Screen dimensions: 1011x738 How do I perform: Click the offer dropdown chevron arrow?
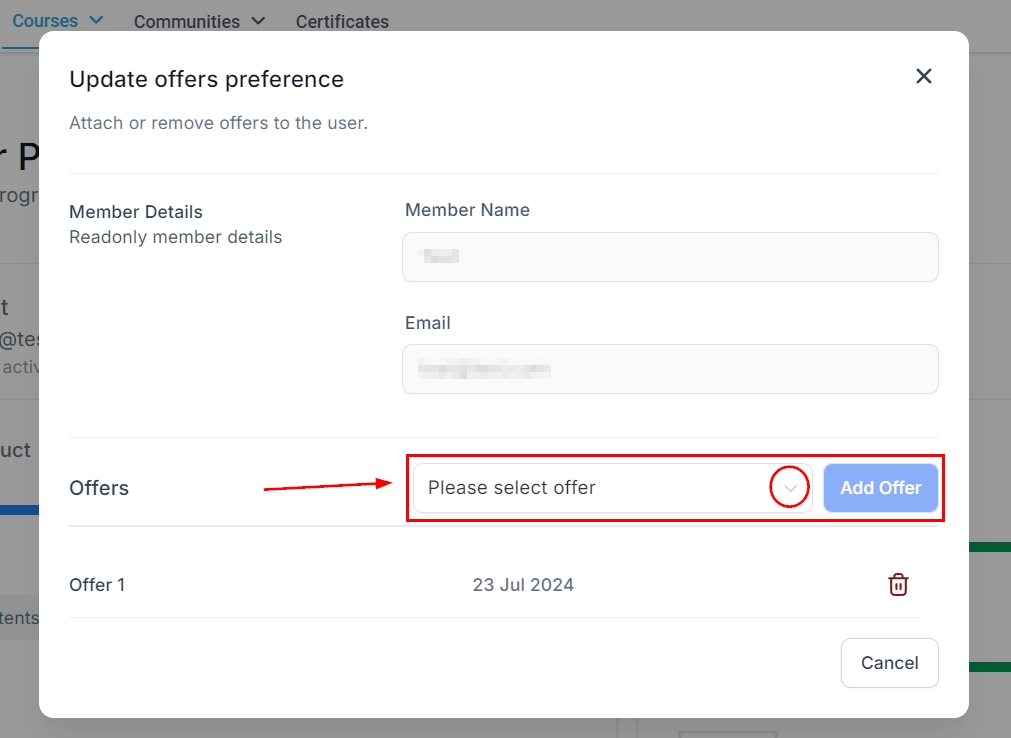coord(790,488)
